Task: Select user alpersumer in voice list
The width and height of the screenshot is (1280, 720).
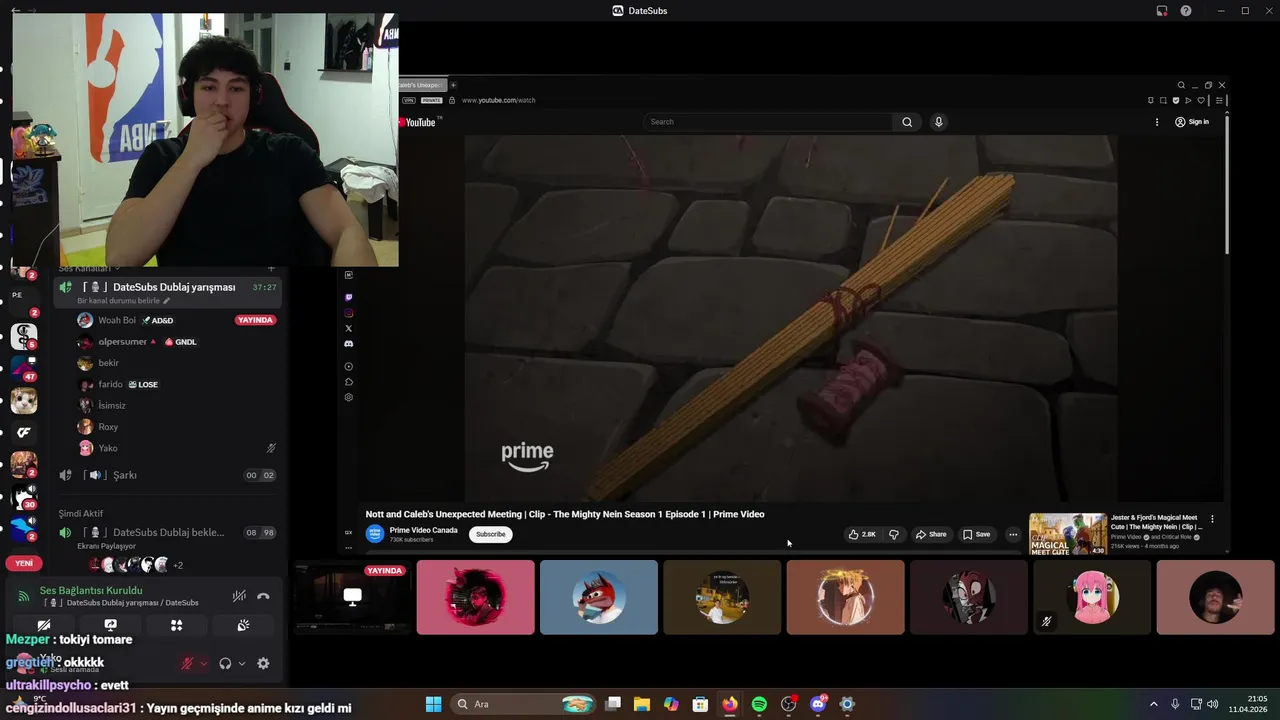Action: pos(122,342)
